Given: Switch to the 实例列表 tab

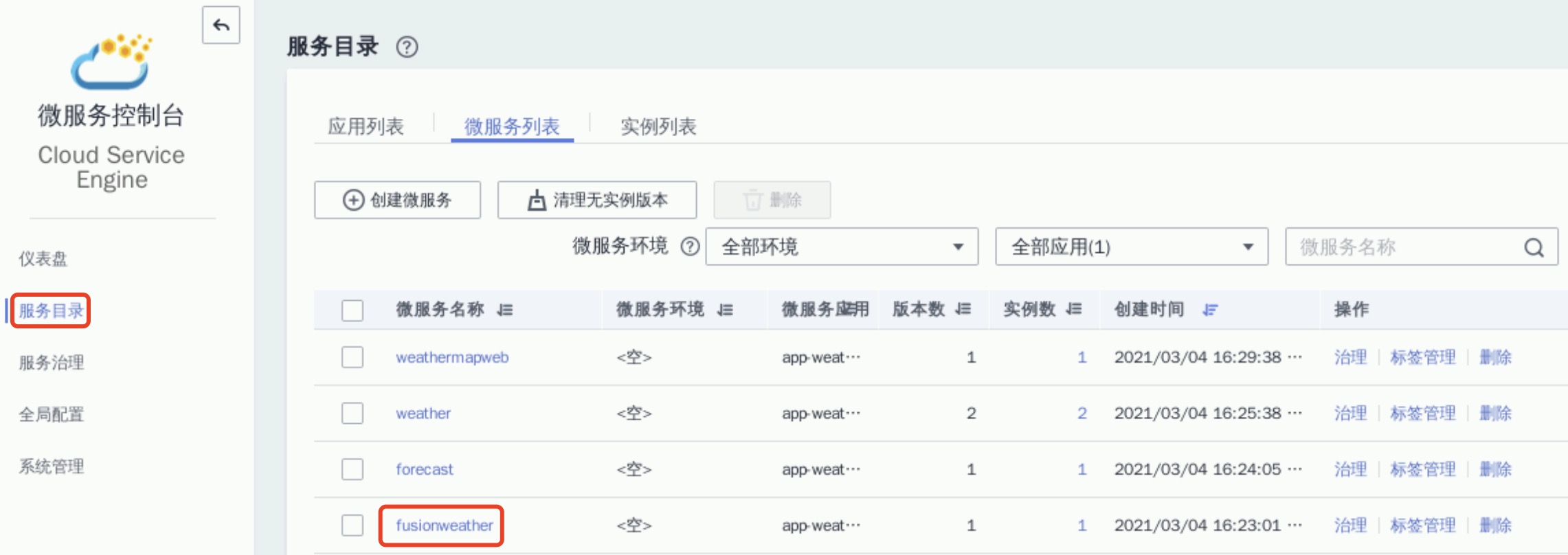Looking at the screenshot, I should pos(658,126).
